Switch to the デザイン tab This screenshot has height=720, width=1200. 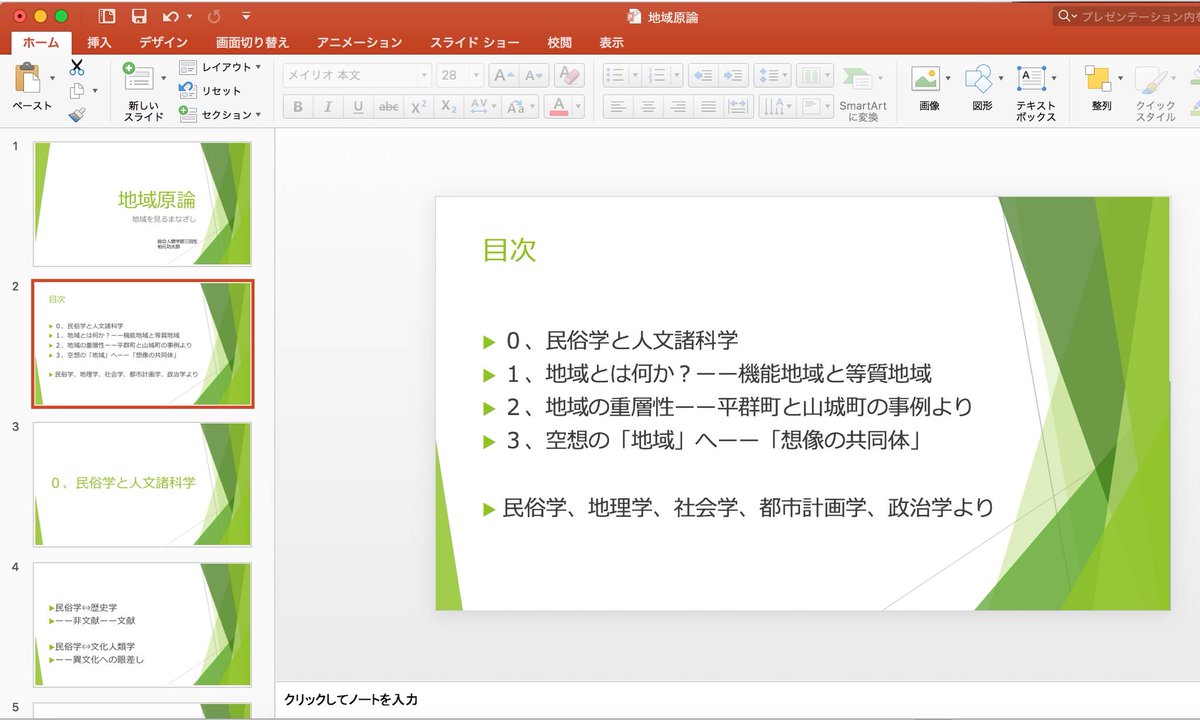pyautogui.click(x=163, y=43)
